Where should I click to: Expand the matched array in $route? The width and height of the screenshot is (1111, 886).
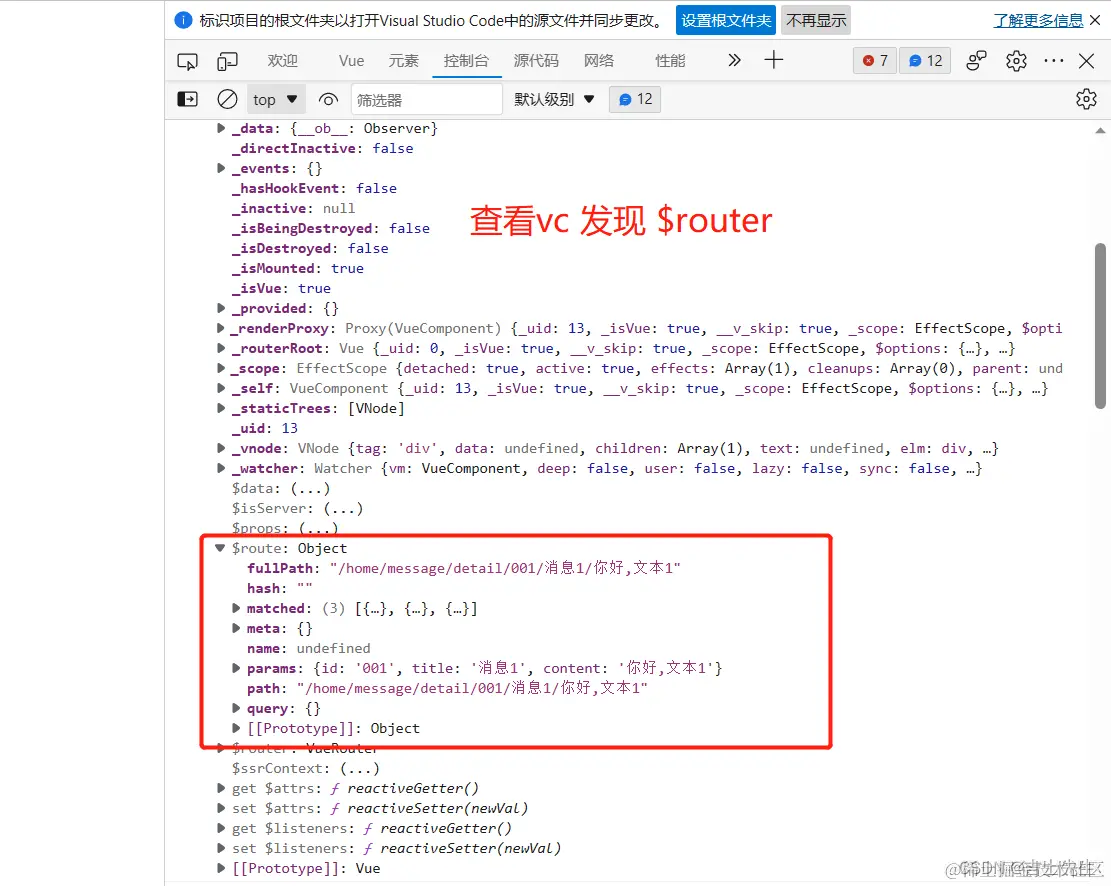[x=237, y=608]
